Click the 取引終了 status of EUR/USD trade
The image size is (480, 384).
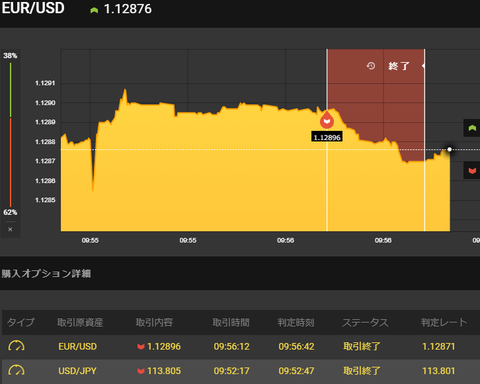pos(362,347)
